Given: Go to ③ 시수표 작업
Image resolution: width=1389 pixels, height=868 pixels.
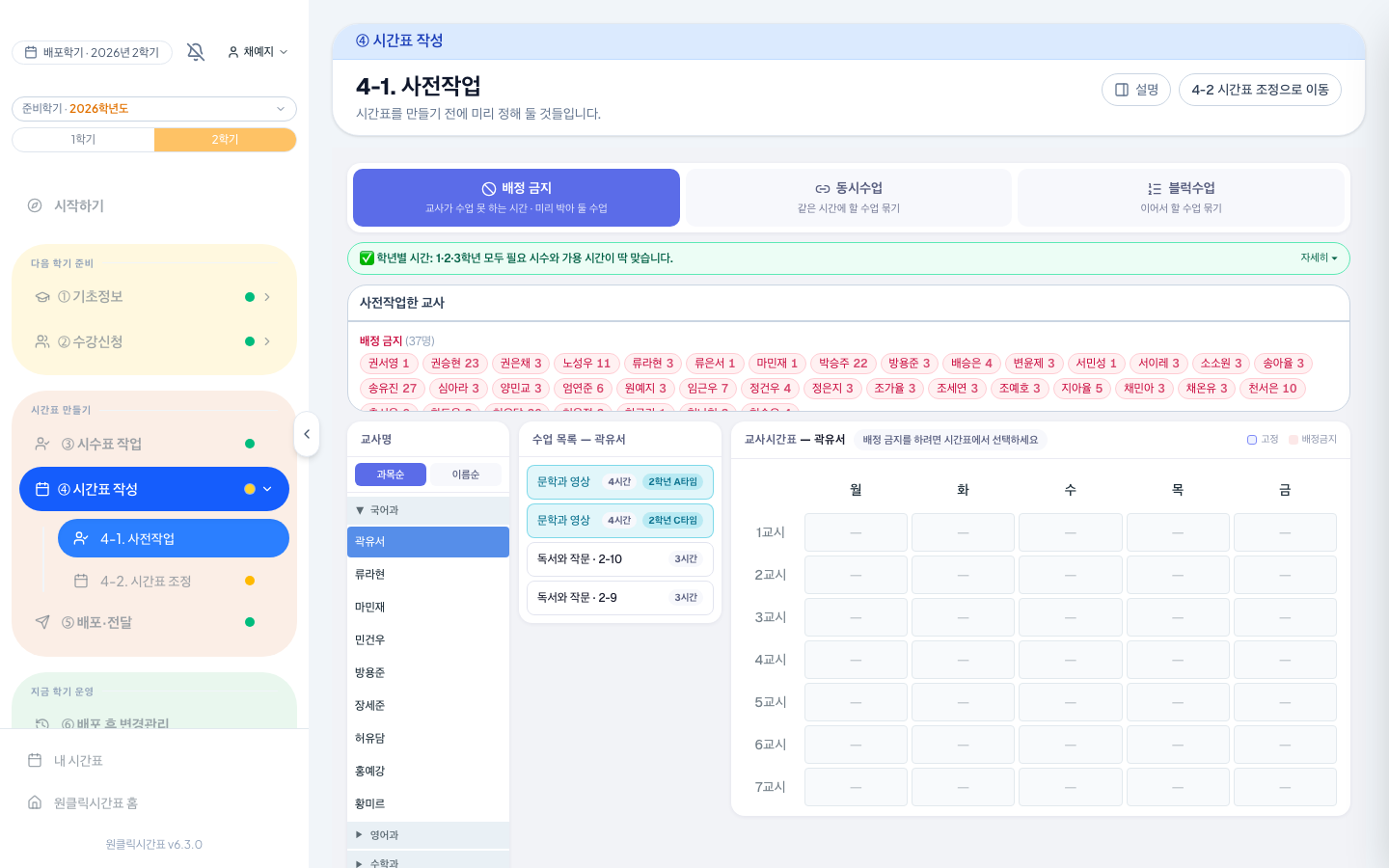Looking at the screenshot, I should [x=154, y=444].
